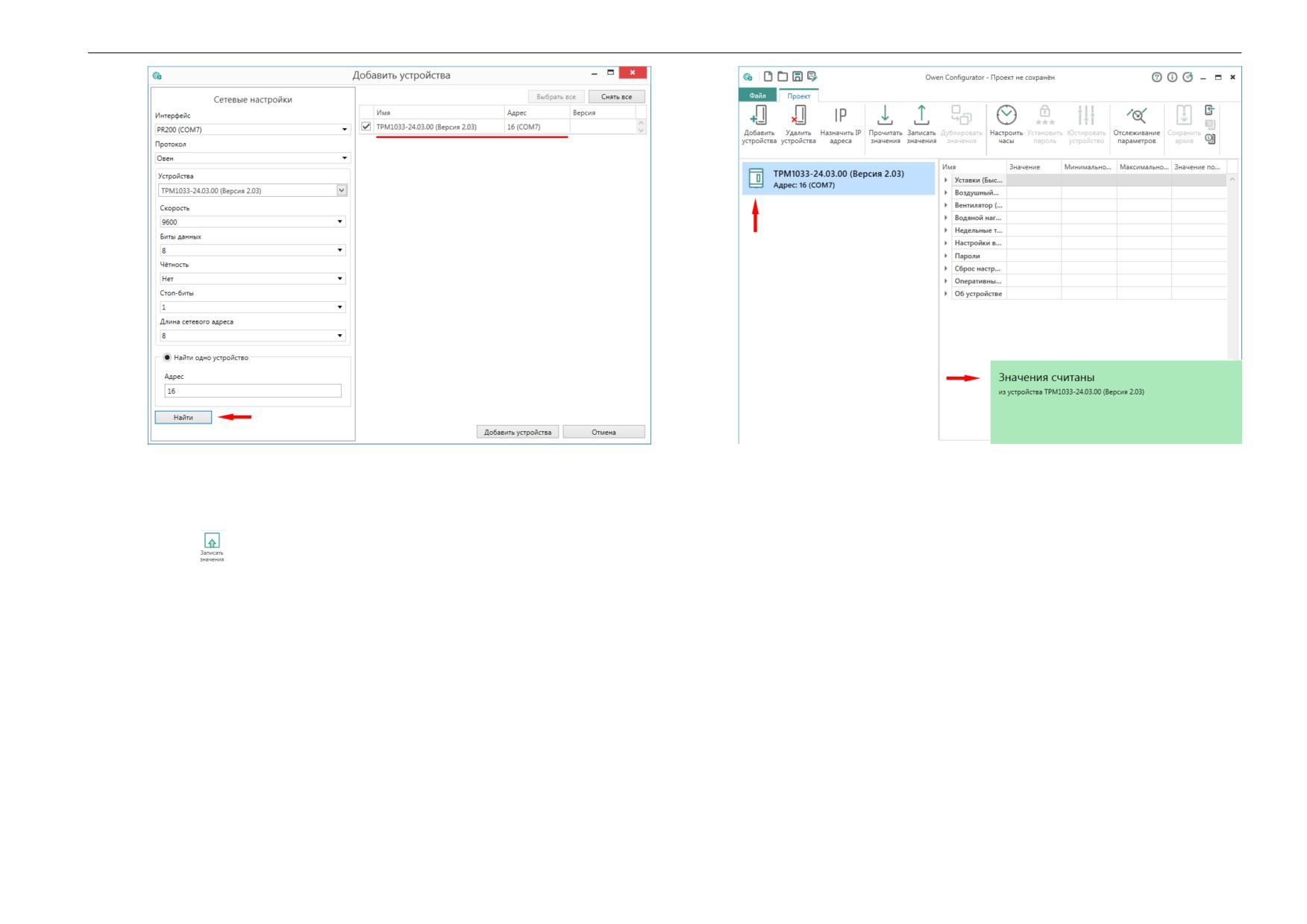Click the Owen Configurator app logo icon
Viewport: 1307px width, 924px height.
pyautogui.click(x=747, y=77)
